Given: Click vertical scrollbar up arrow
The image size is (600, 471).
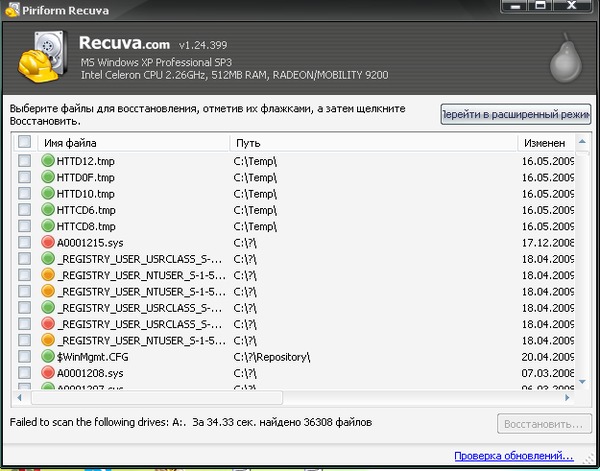Looking at the screenshot, I should 582,142.
